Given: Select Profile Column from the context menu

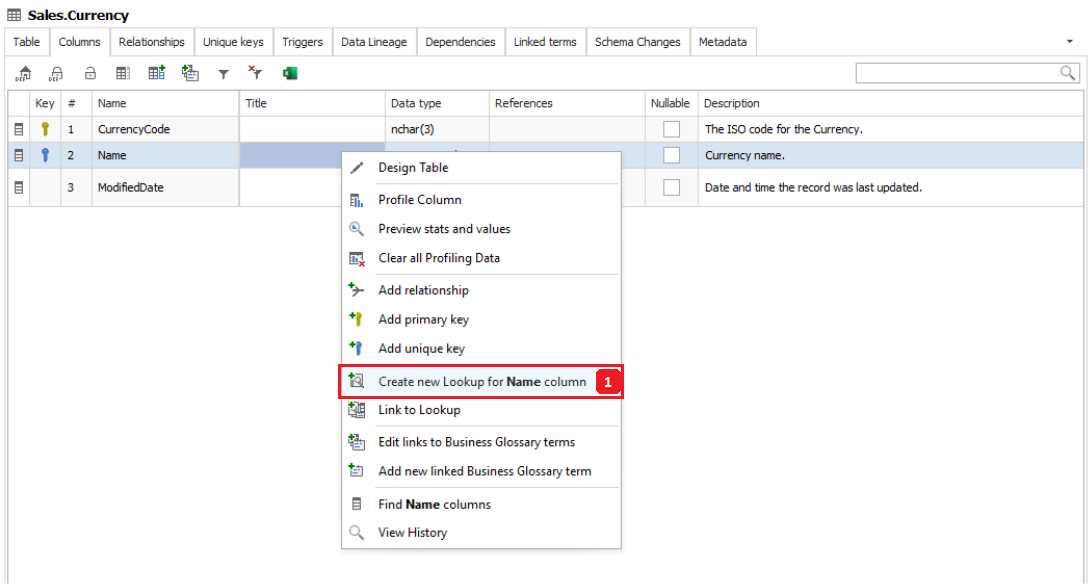Looking at the screenshot, I should (419, 199).
